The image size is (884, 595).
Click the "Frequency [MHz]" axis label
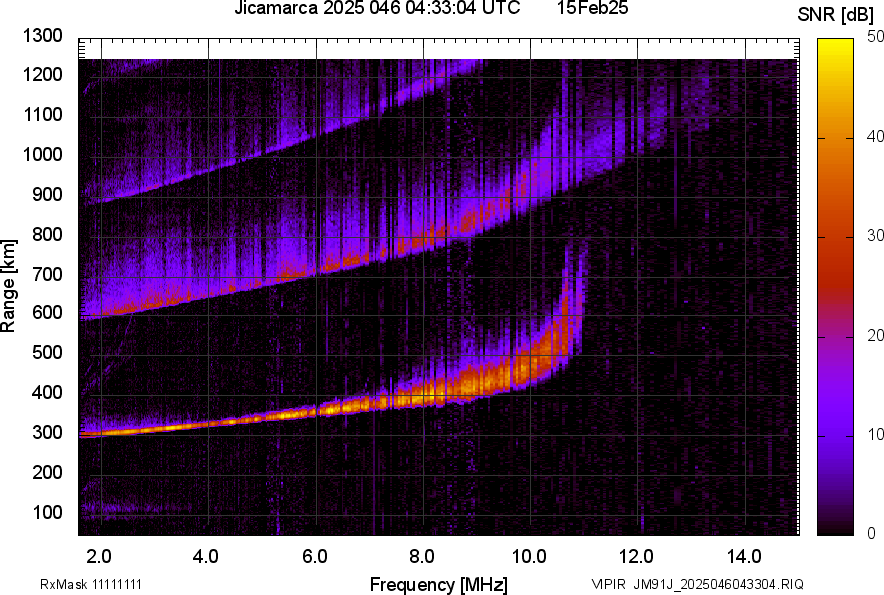tap(439, 584)
